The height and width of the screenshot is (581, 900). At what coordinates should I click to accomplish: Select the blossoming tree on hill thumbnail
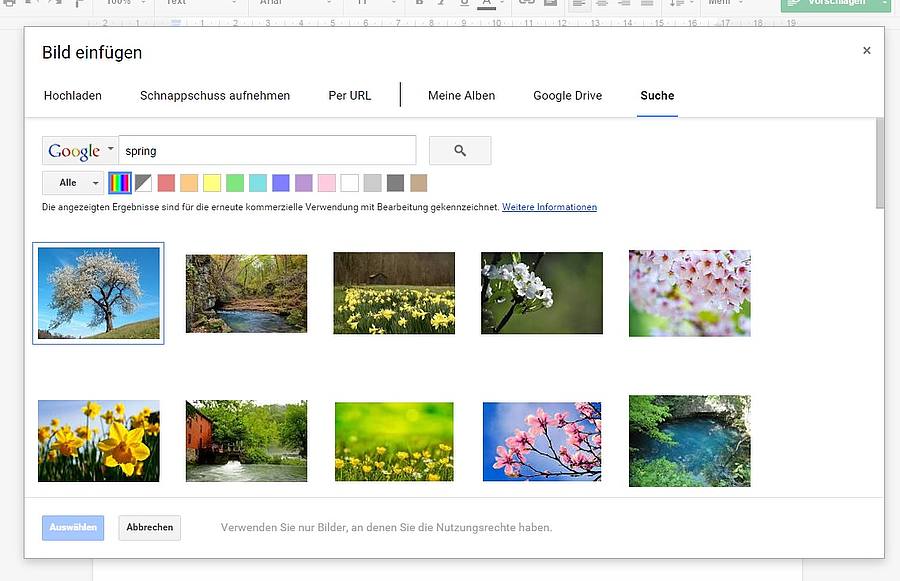coord(99,293)
